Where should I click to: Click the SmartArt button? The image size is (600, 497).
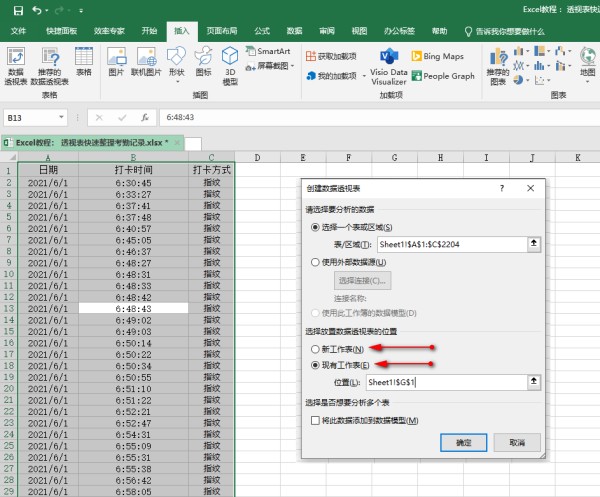click(268, 51)
